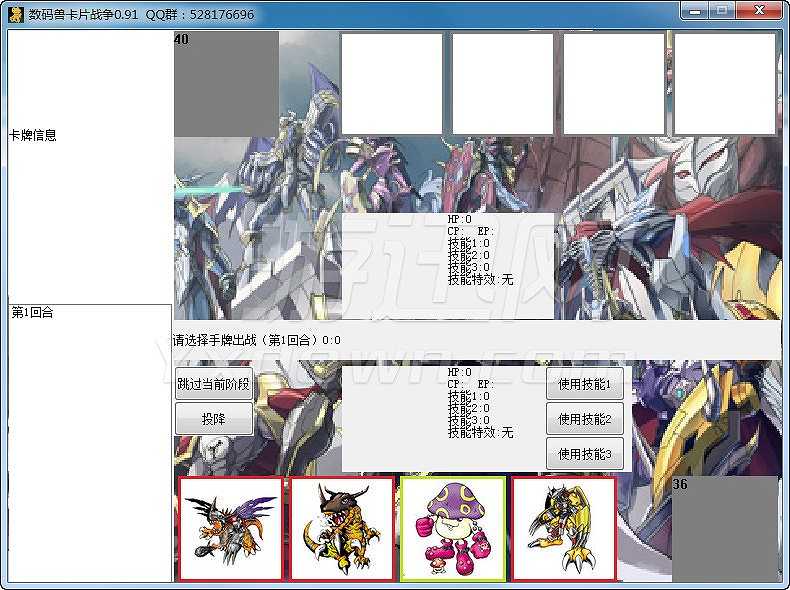Click the opponent's HP:0 stat line
Image resolution: width=790 pixels, height=590 pixels.
459,219
